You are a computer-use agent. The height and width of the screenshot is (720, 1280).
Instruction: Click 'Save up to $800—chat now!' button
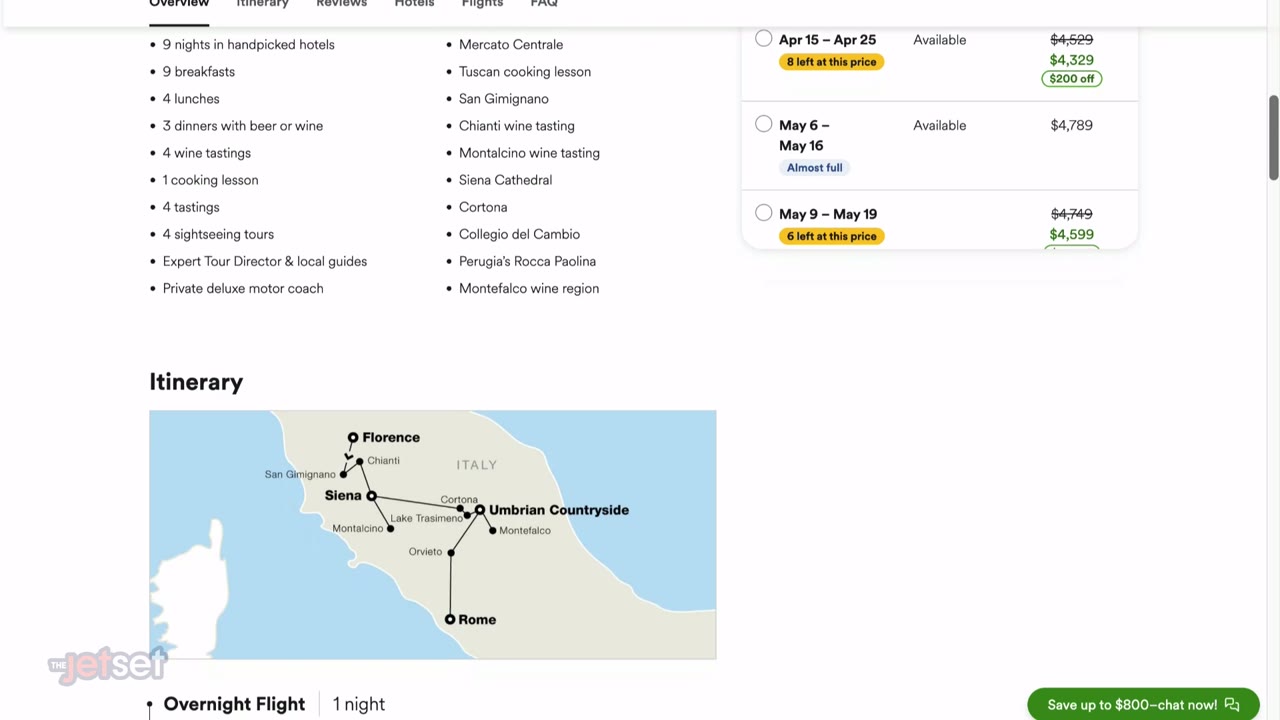click(x=1131, y=705)
